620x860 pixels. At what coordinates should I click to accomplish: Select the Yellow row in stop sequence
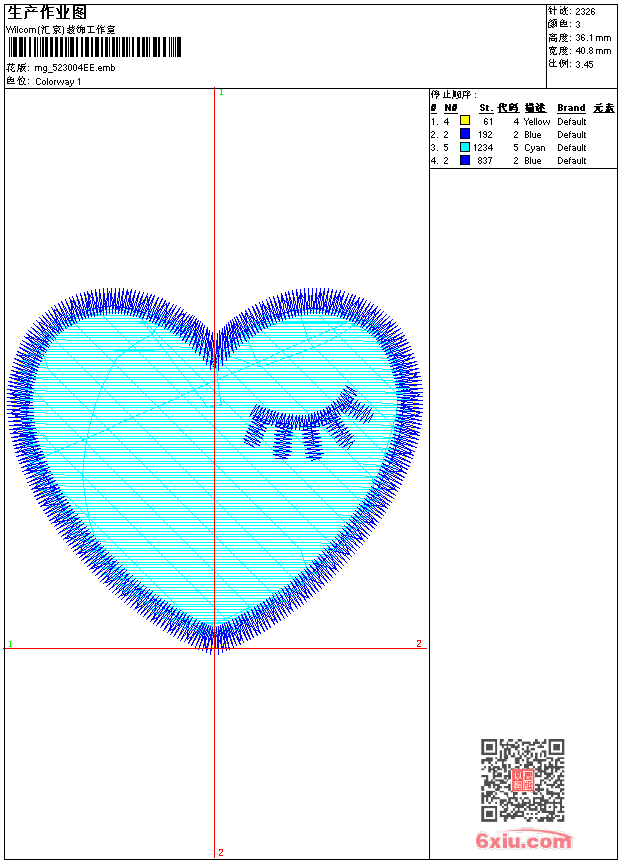[537, 121]
